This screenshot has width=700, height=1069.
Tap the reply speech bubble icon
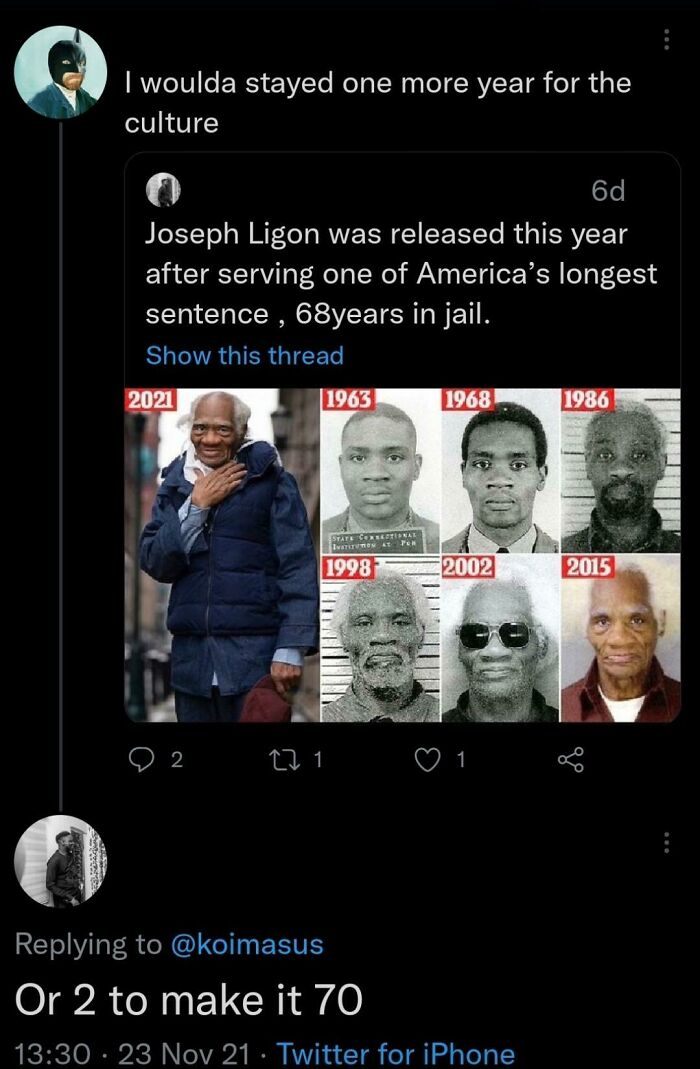pos(142,759)
